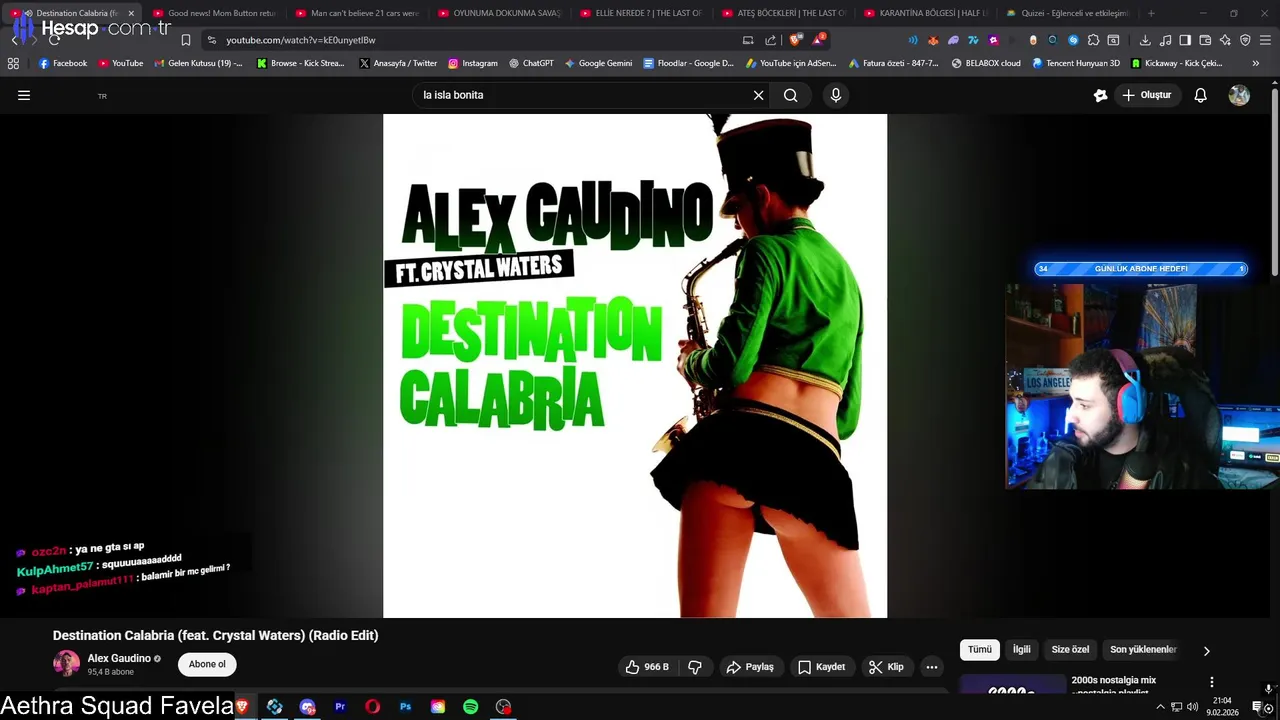Dislike the video with thumbs-down icon

[x=695, y=667]
